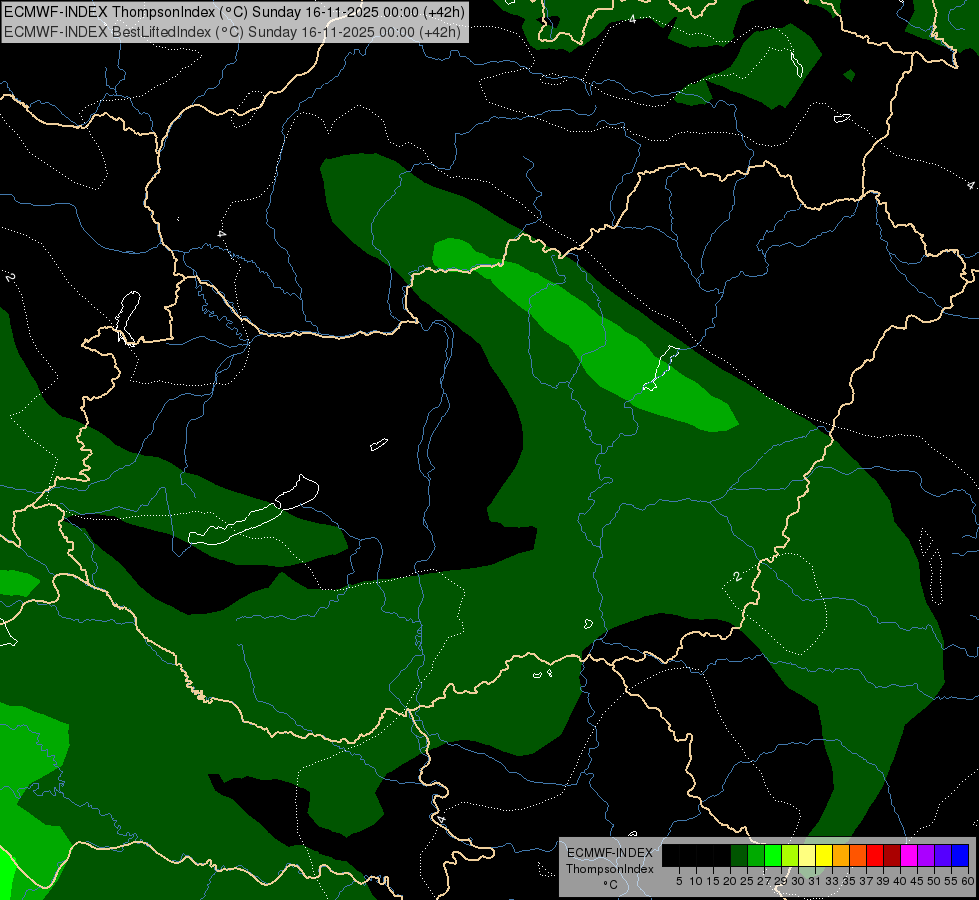This screenshot has height=900, width=979.
Task: Click the legend tick label '27'
Action: pos(764,881)
